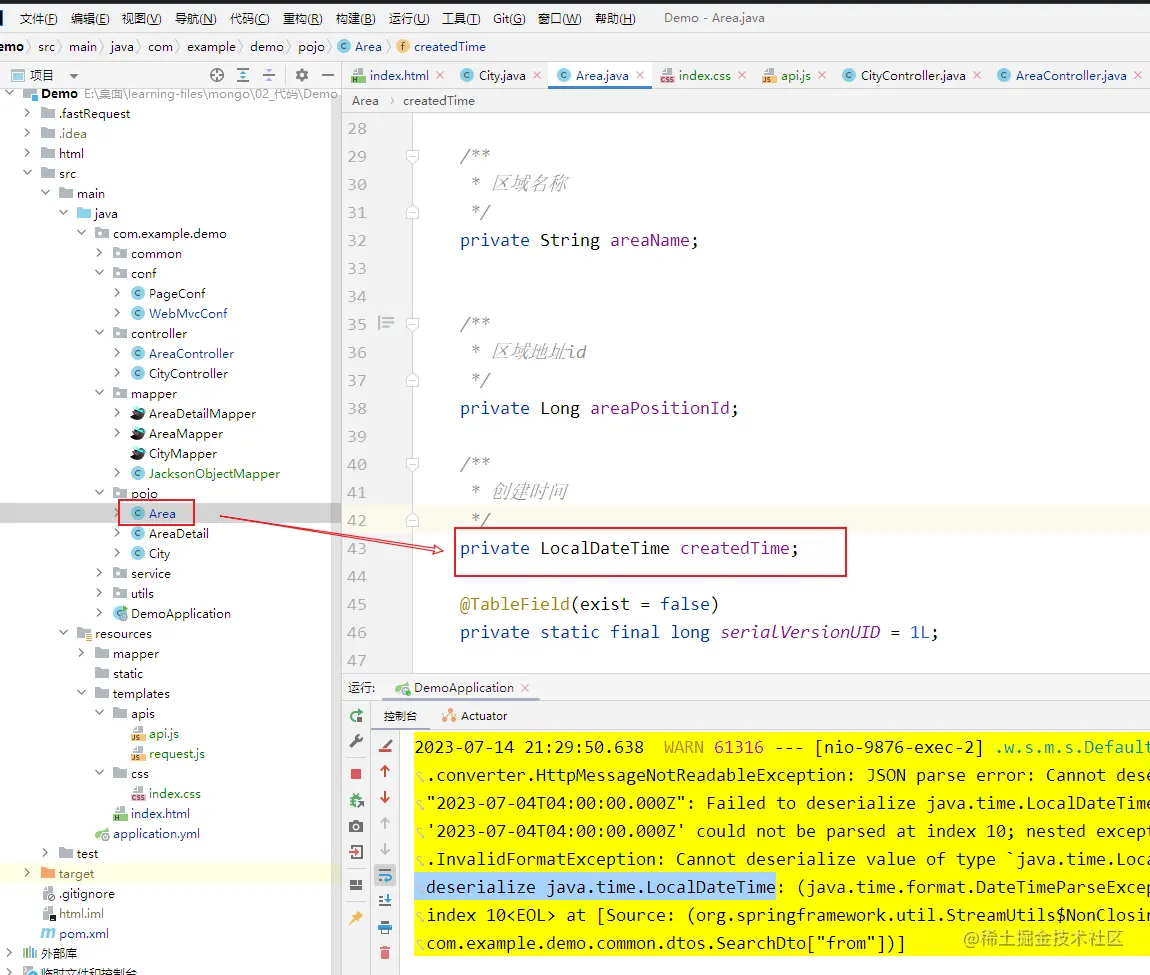Jump down the stack trace red arrow
This screenshot has width=1150, height=975.
pyautogui.click(x=385, y=797)
